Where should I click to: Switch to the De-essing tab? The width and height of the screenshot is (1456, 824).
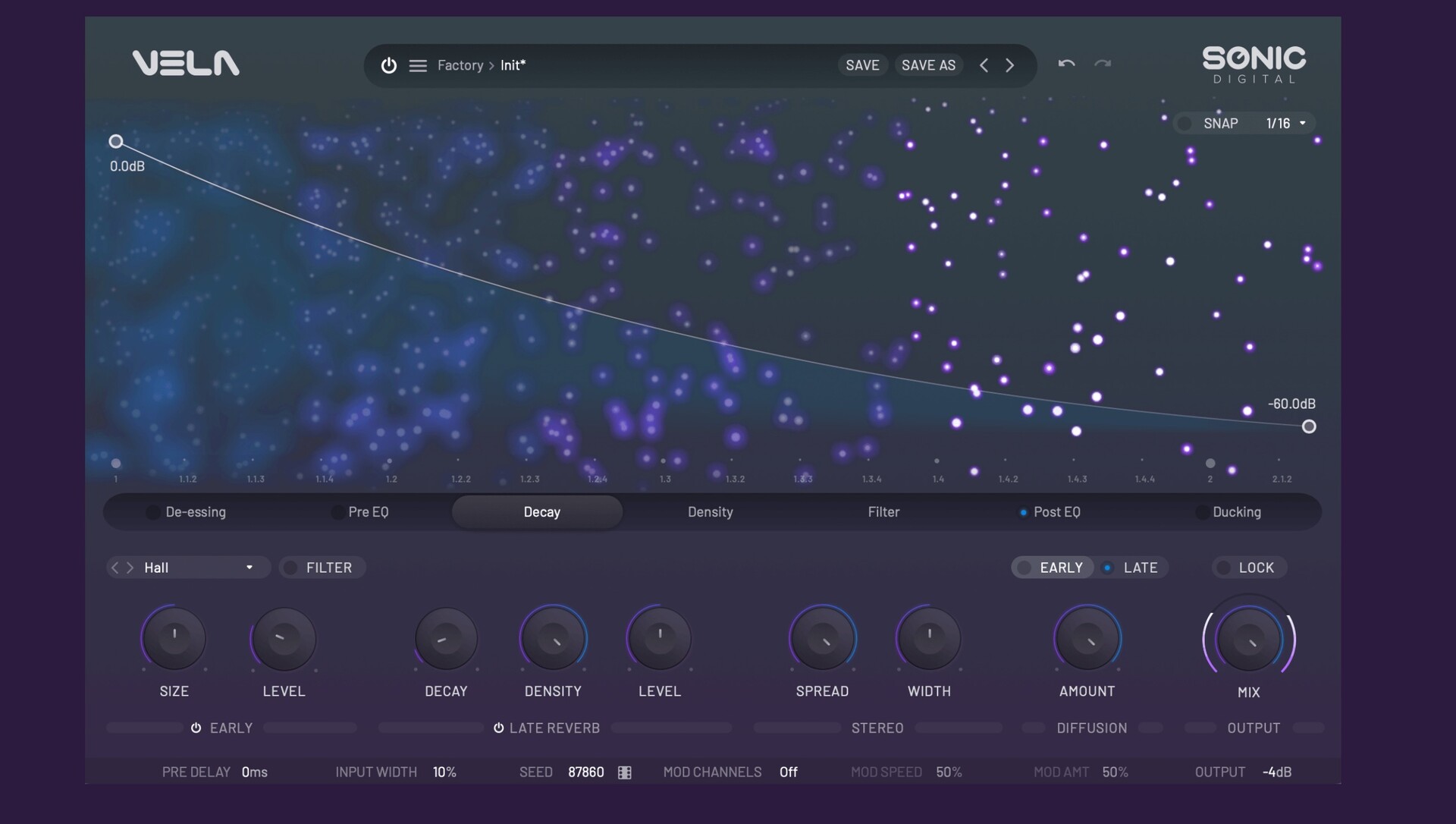pos(196,512)
